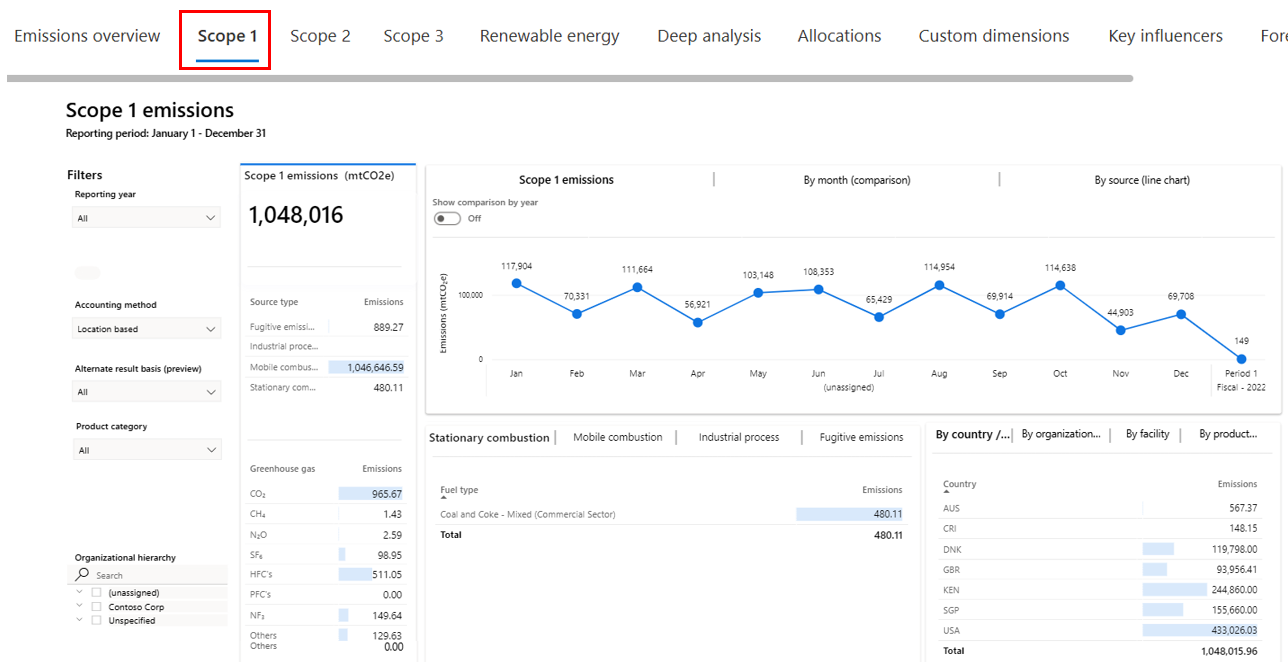Switch to the Emissions overview tab

(x=87, y=36)
